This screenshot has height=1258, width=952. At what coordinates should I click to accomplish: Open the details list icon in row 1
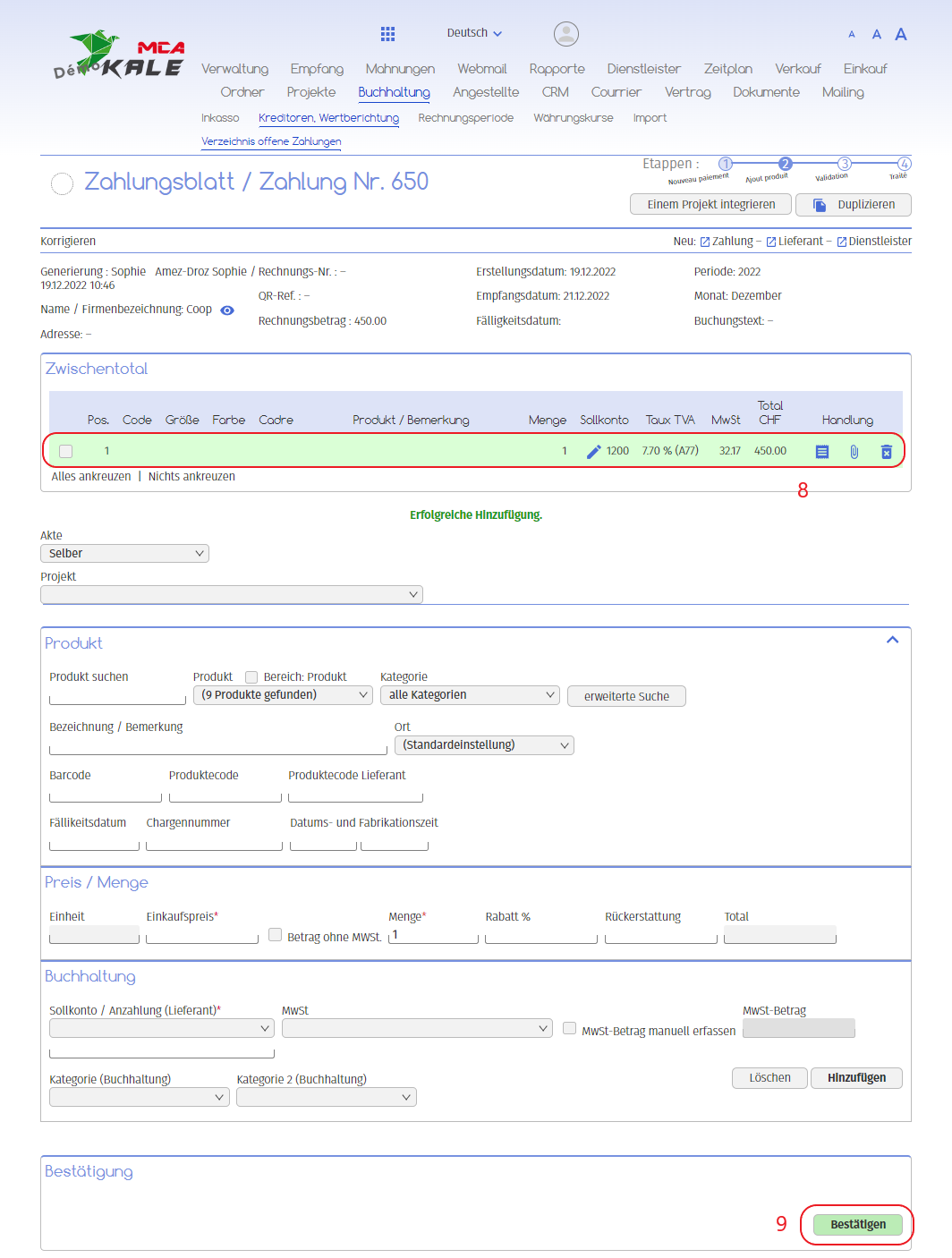coord(821,452)
